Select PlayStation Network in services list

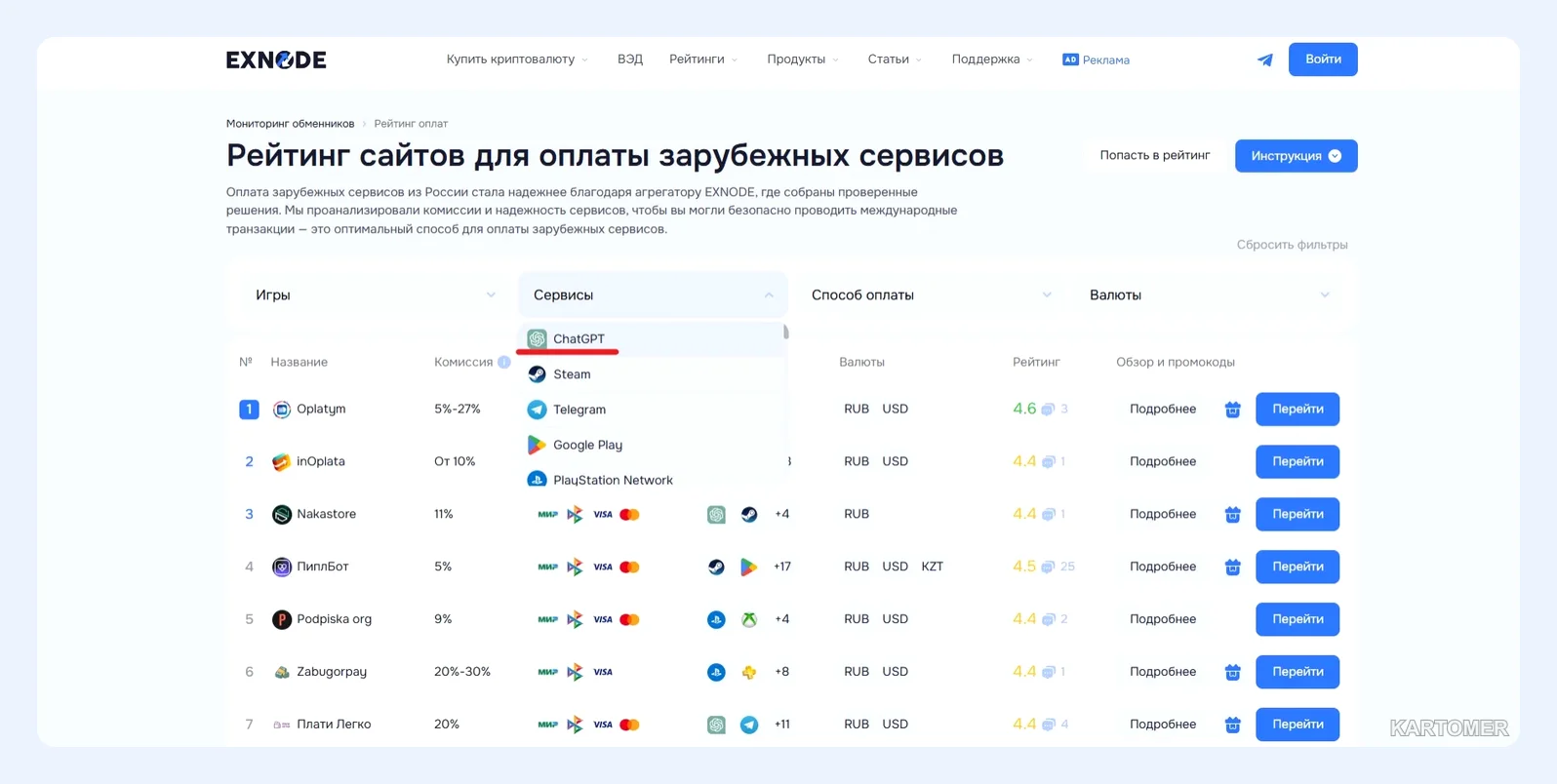coord(652,479)
